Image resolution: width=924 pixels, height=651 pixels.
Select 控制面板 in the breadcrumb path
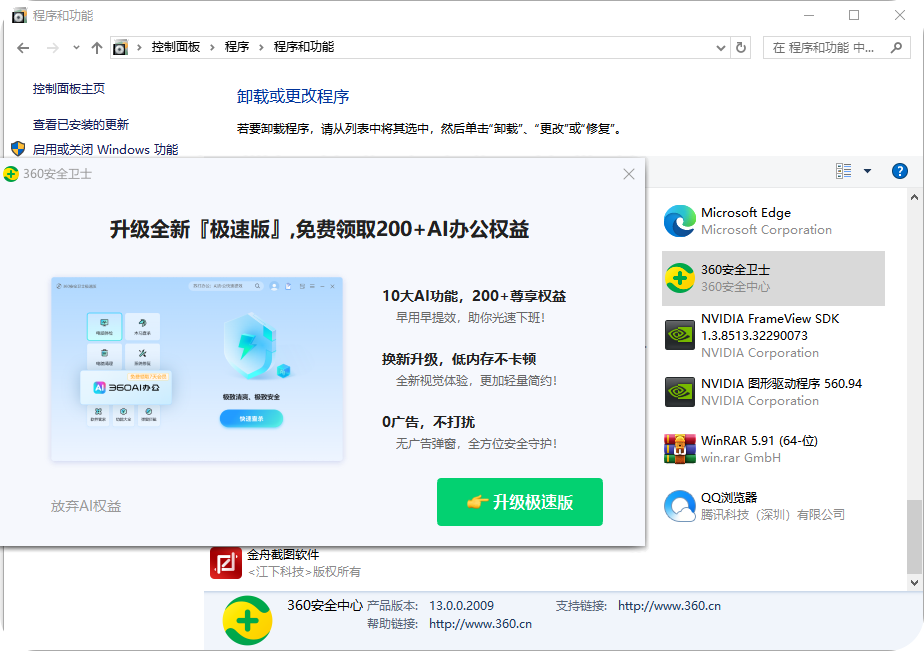tap(176, 47)
